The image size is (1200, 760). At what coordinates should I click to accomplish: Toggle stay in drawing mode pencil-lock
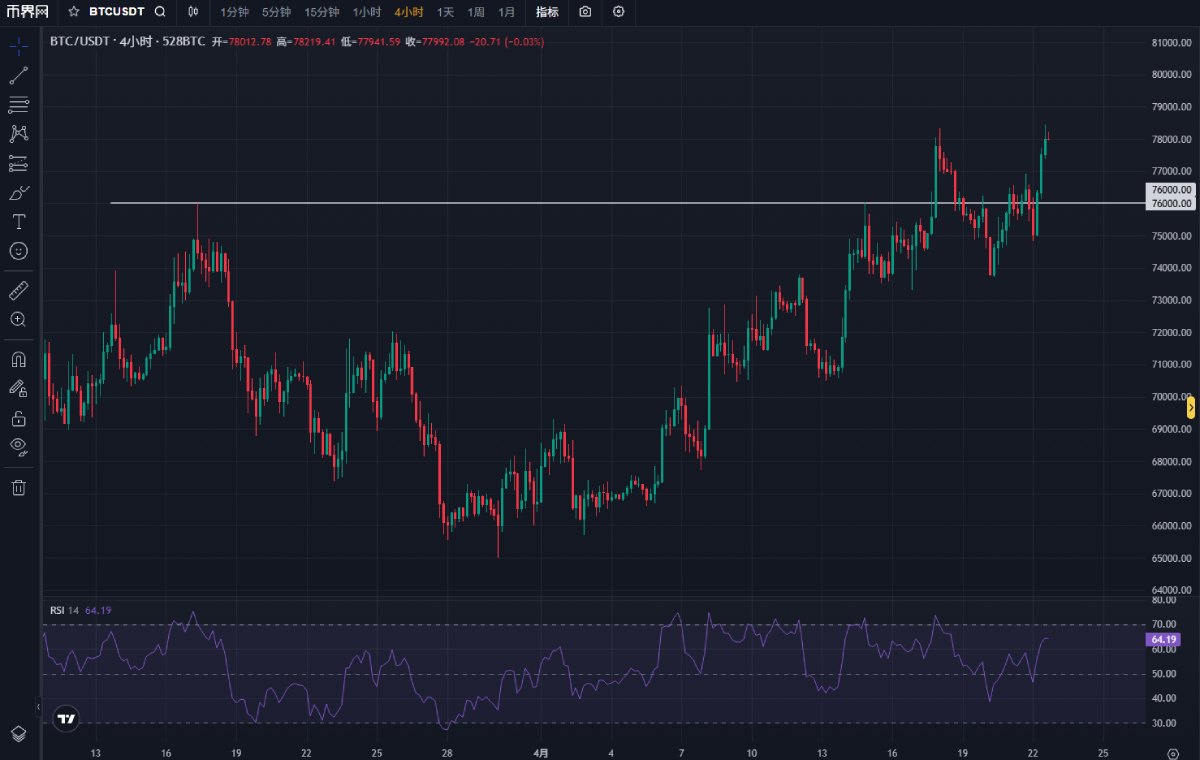click(x=18, y=388)
